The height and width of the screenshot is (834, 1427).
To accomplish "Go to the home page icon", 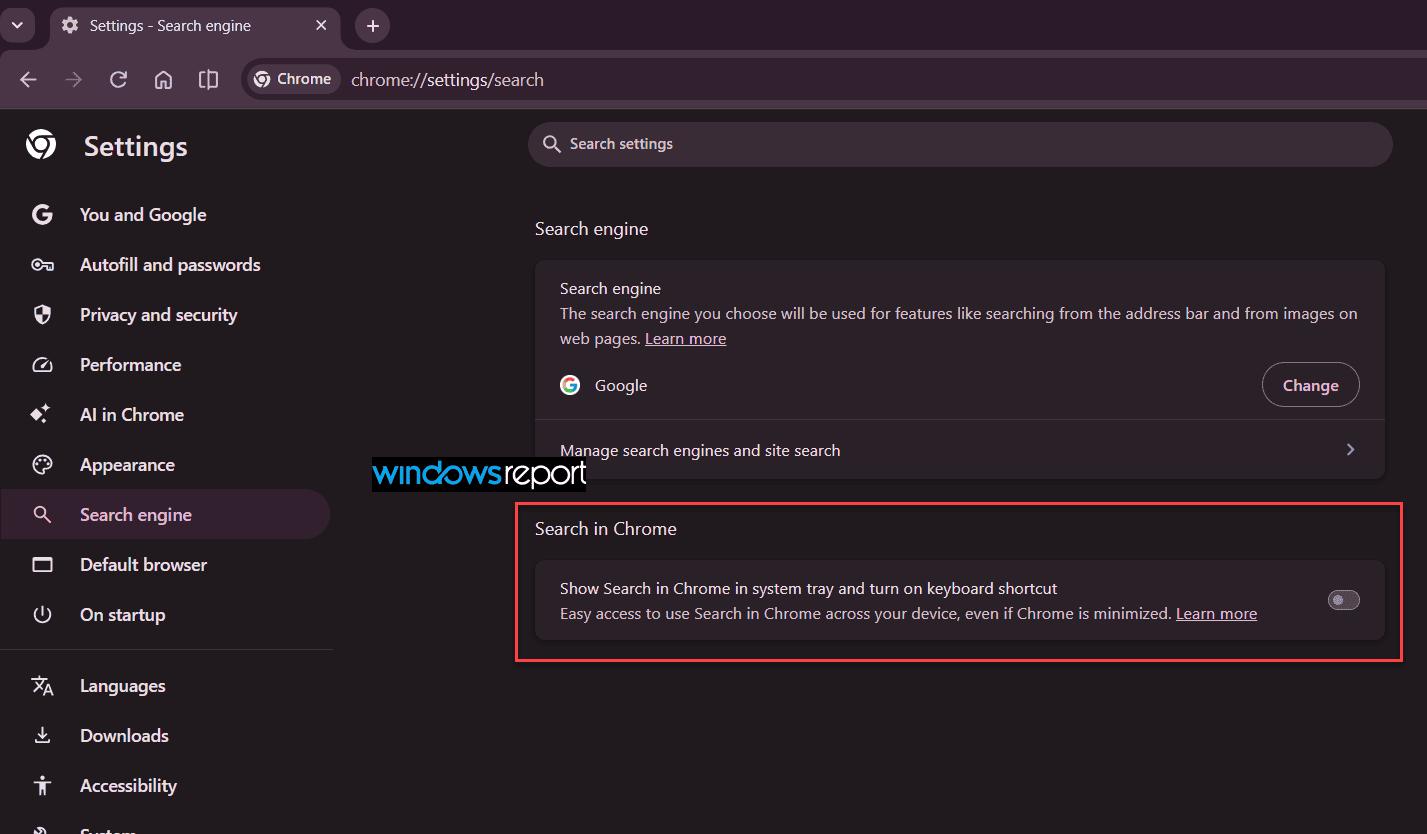I will [x=164, y=80].
